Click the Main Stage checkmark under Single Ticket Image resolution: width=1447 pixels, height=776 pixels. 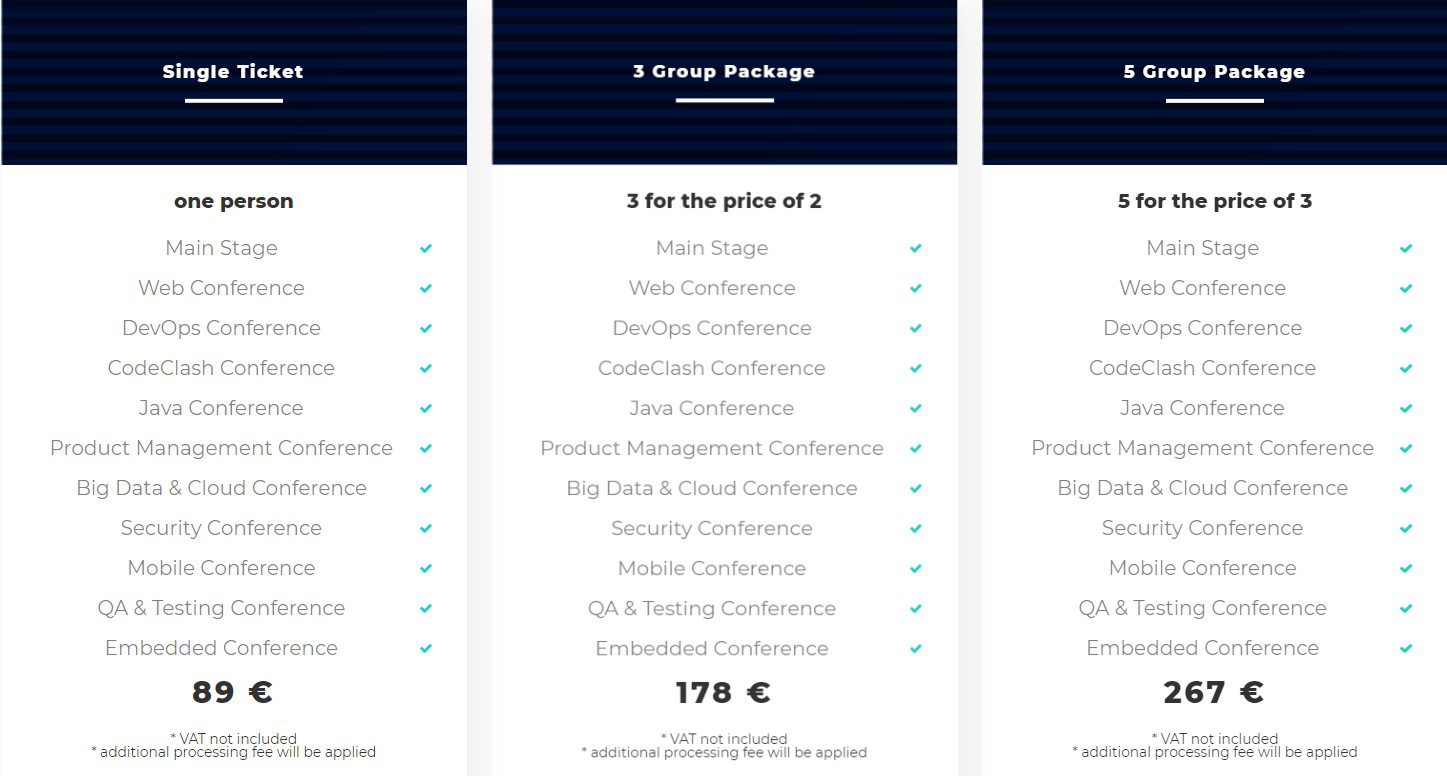pos(426,248)
